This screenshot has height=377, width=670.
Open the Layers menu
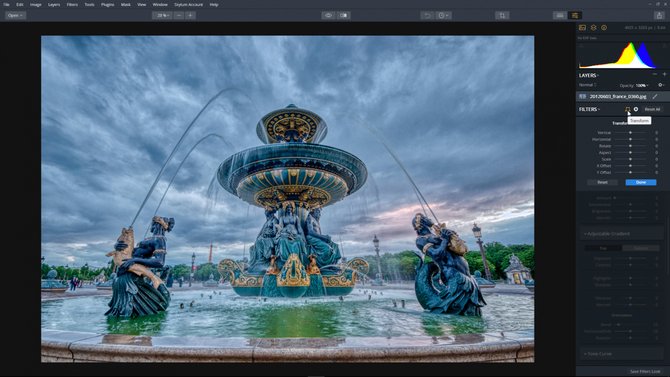(x=54, y=4)
